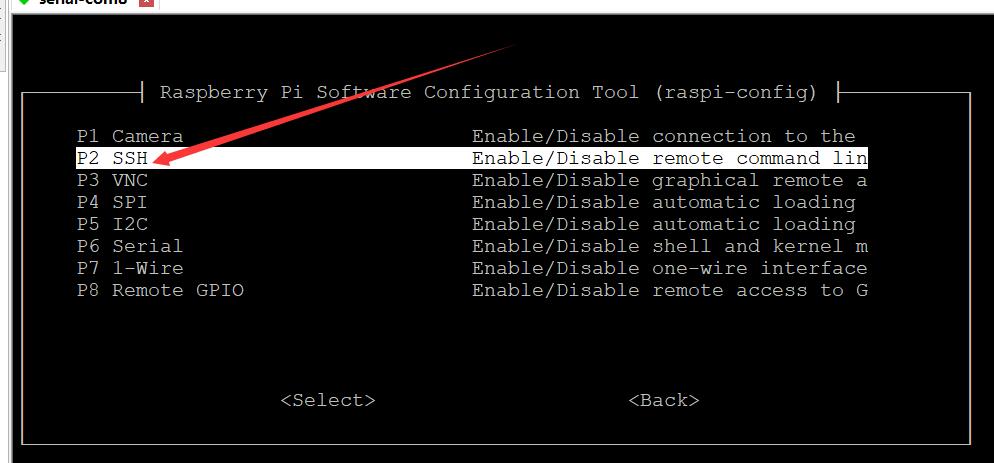Go back using the <Back> button
Viewport: 994px width, 463px height.
[x=664, y=401]
